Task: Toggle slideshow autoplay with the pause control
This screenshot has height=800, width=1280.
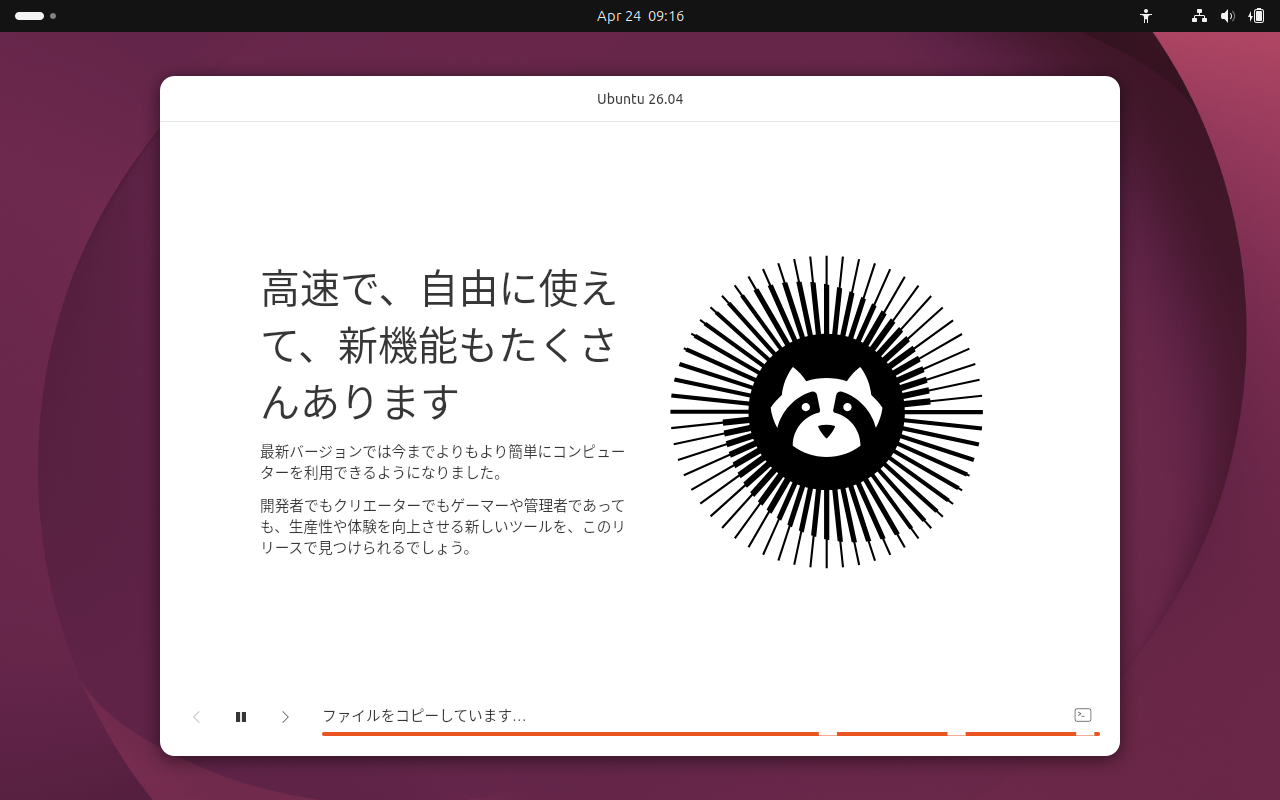Action: (x=241, y=717)
